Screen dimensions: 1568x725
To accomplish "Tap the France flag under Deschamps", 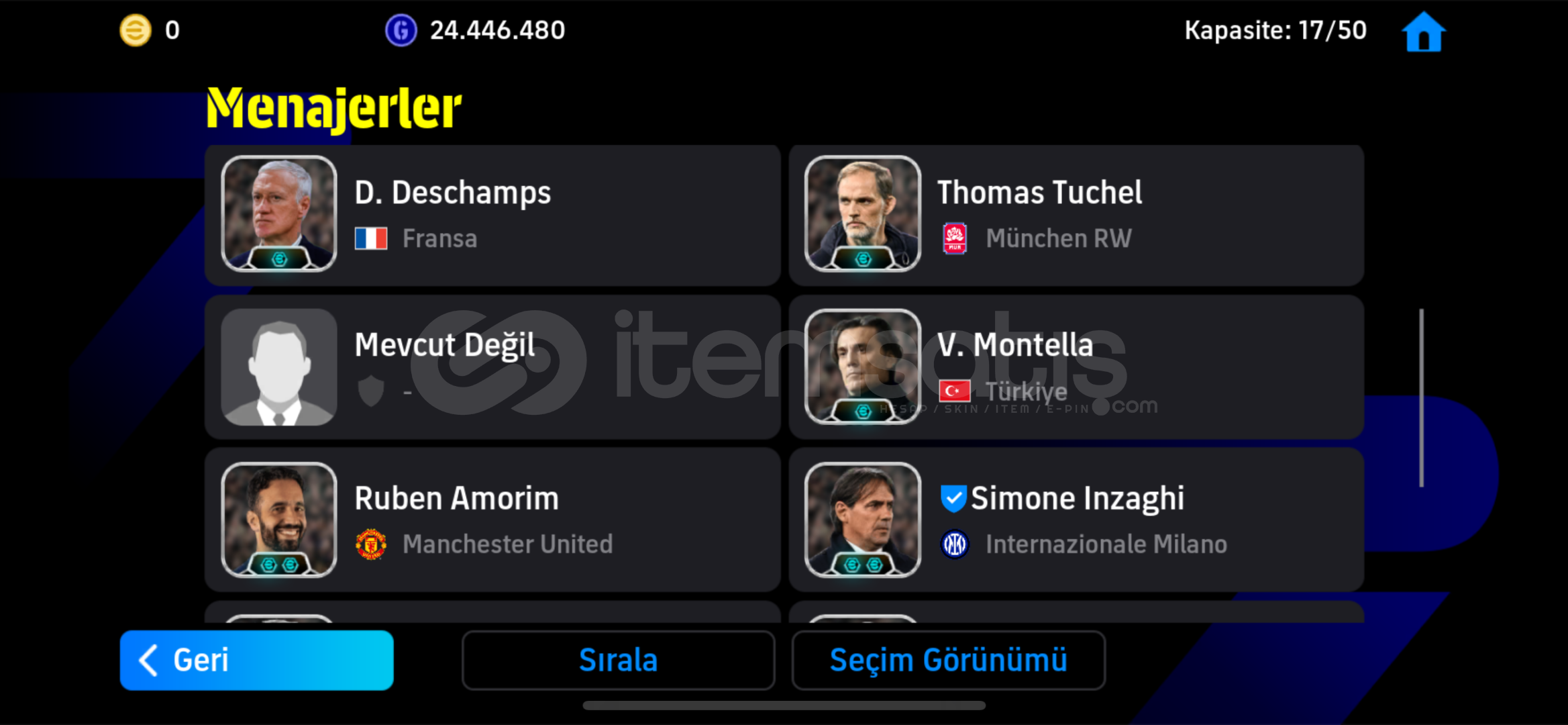I will [370, 238].
